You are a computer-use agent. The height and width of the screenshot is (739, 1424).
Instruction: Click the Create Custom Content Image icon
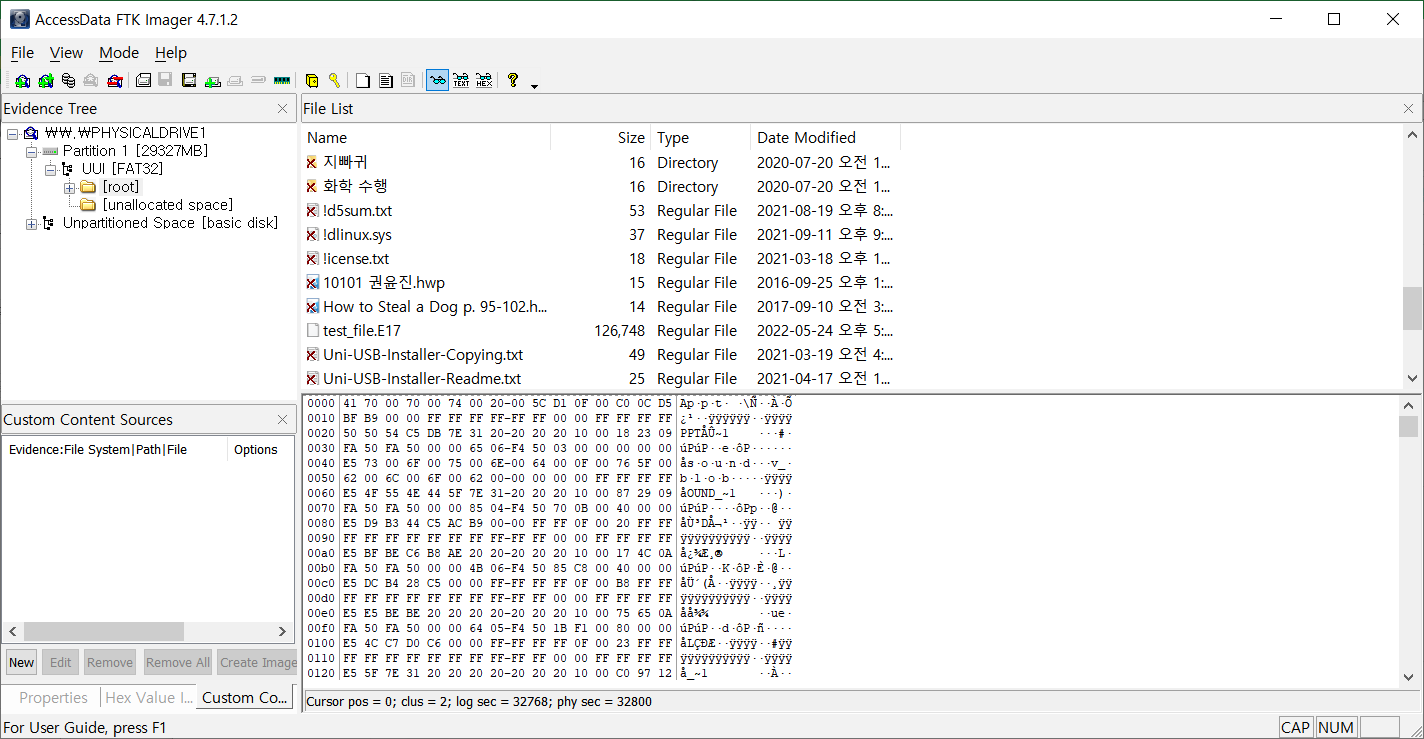point(235,80)
